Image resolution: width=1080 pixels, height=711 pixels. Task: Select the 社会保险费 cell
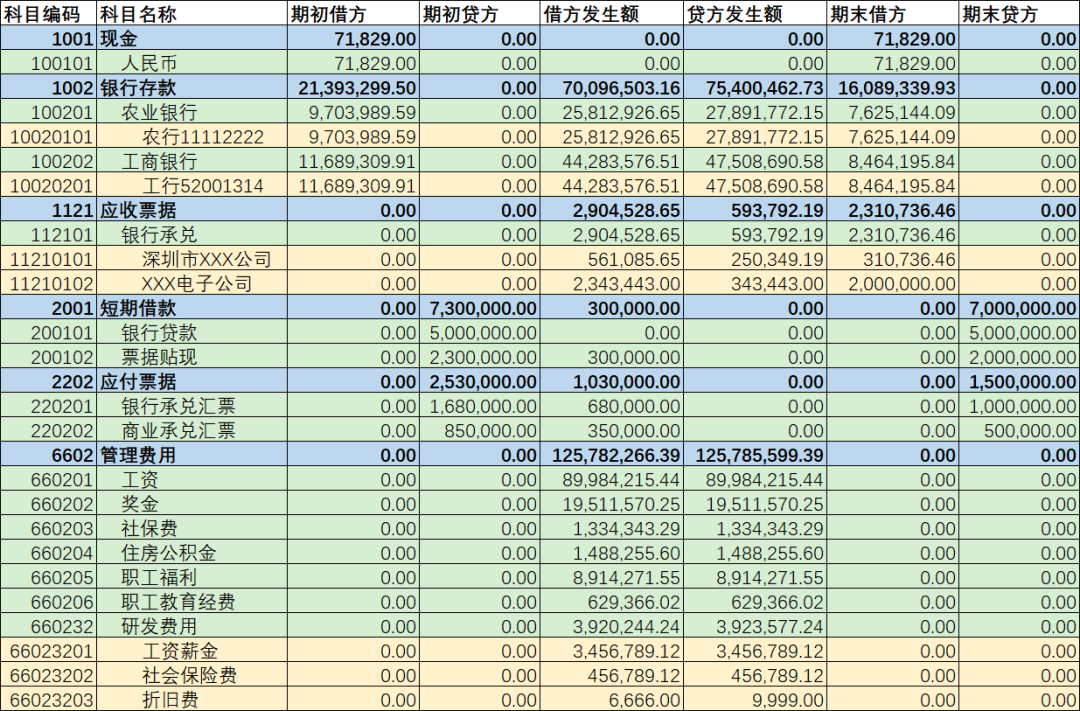click(x=191, y=674)
